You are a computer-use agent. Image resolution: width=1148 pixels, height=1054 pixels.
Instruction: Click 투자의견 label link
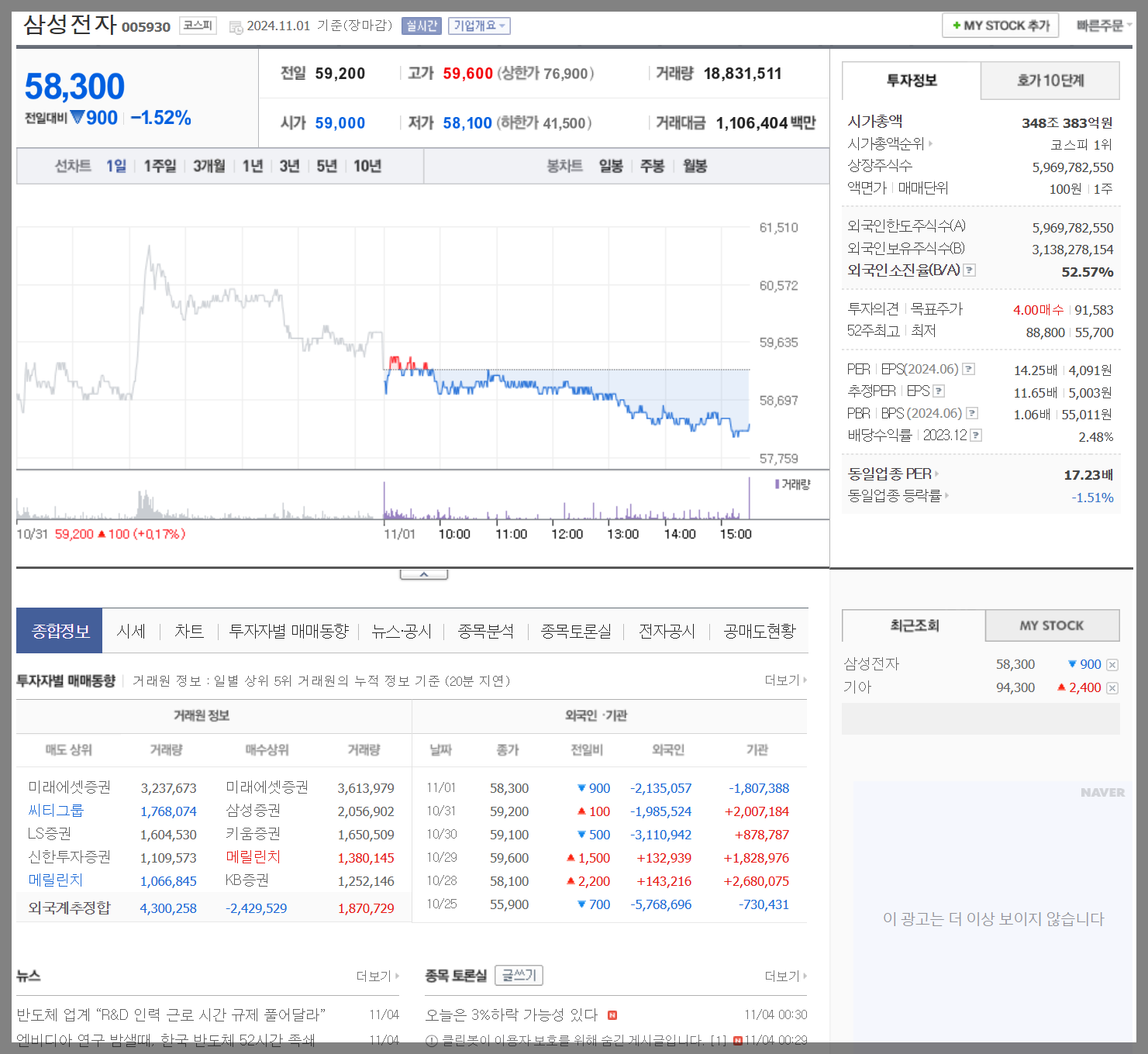(873, 309)
